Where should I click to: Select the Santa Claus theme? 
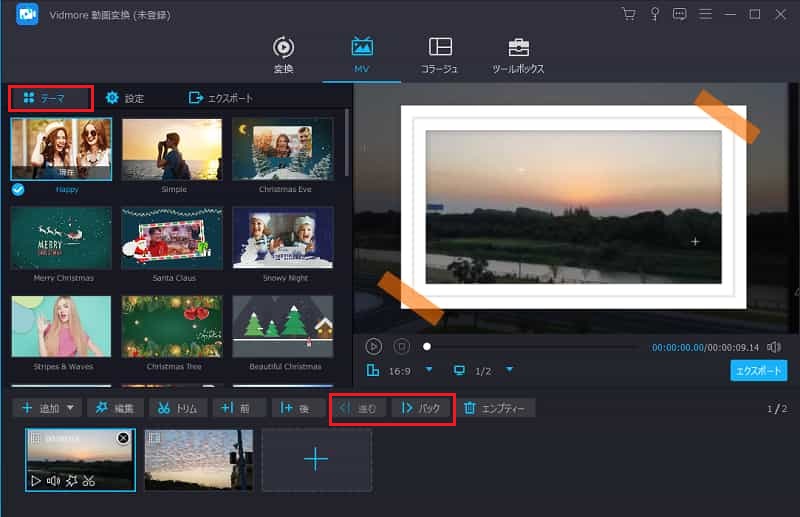point(172,238)
